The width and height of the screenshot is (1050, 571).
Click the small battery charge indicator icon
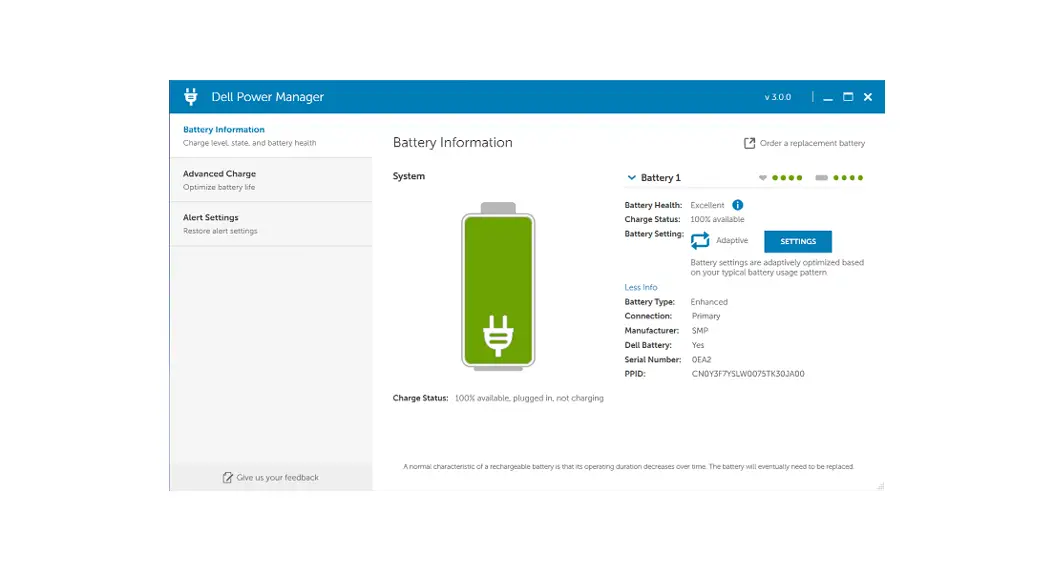pos(822,178)
